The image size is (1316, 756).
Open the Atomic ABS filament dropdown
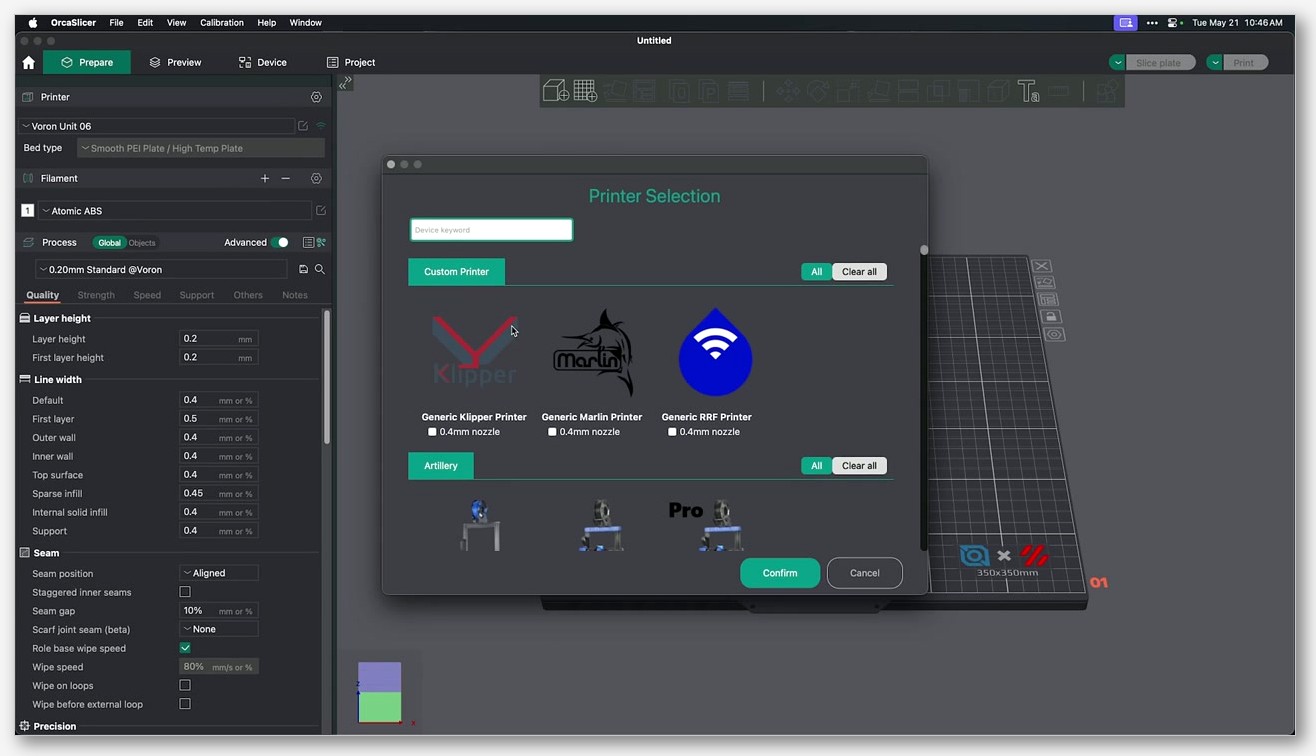pyautogui.click(x=175, y=211)
